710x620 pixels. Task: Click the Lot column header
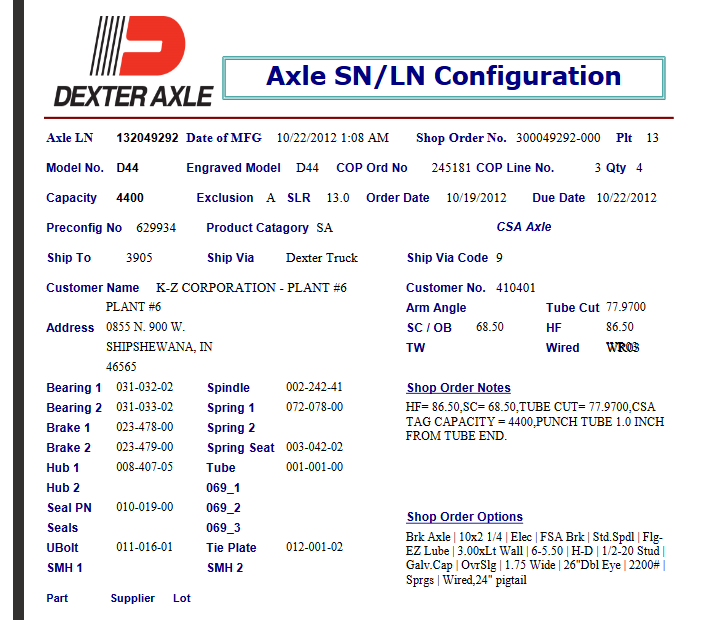pos(181,598)
